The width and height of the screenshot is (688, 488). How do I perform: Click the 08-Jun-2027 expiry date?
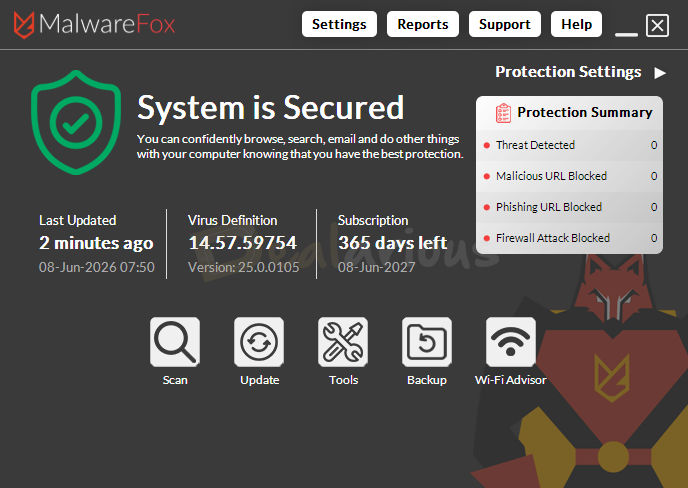[376, 267]
